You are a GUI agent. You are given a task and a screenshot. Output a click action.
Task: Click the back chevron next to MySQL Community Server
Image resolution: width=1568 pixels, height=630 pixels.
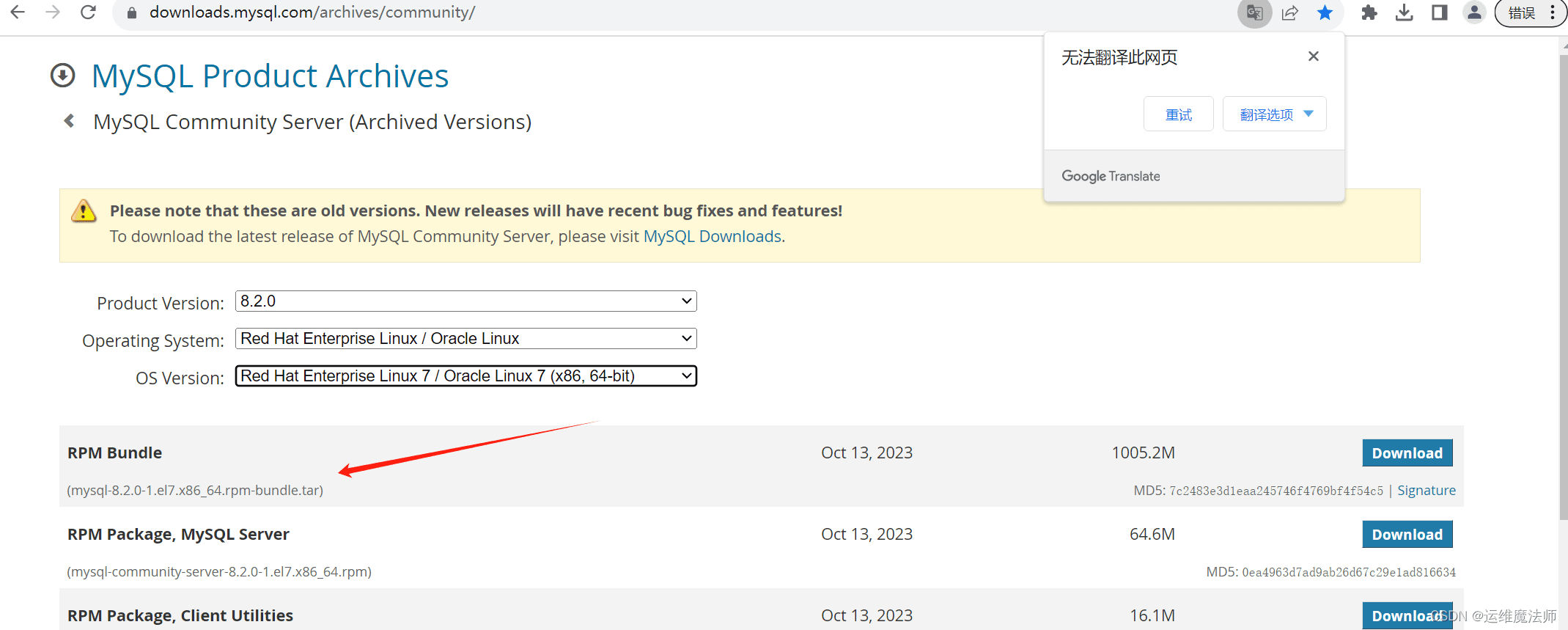coord(70,121)
